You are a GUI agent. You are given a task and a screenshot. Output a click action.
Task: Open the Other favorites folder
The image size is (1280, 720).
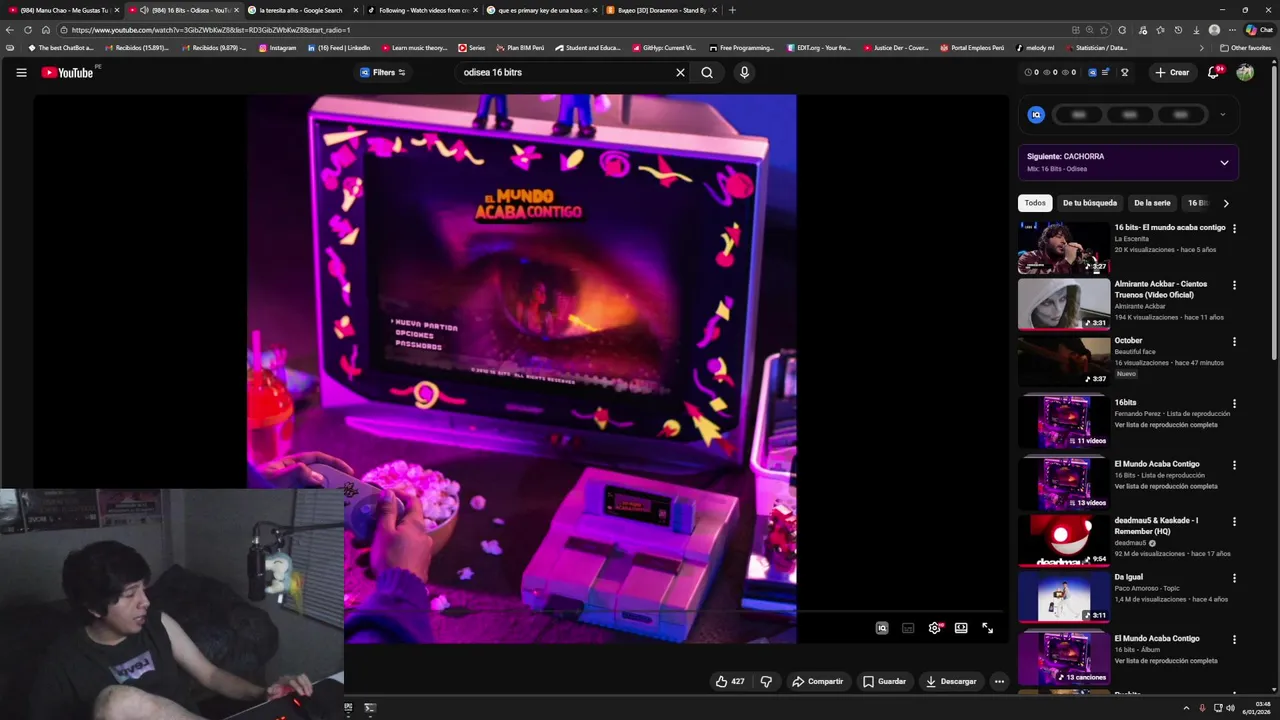point(1245,48)
